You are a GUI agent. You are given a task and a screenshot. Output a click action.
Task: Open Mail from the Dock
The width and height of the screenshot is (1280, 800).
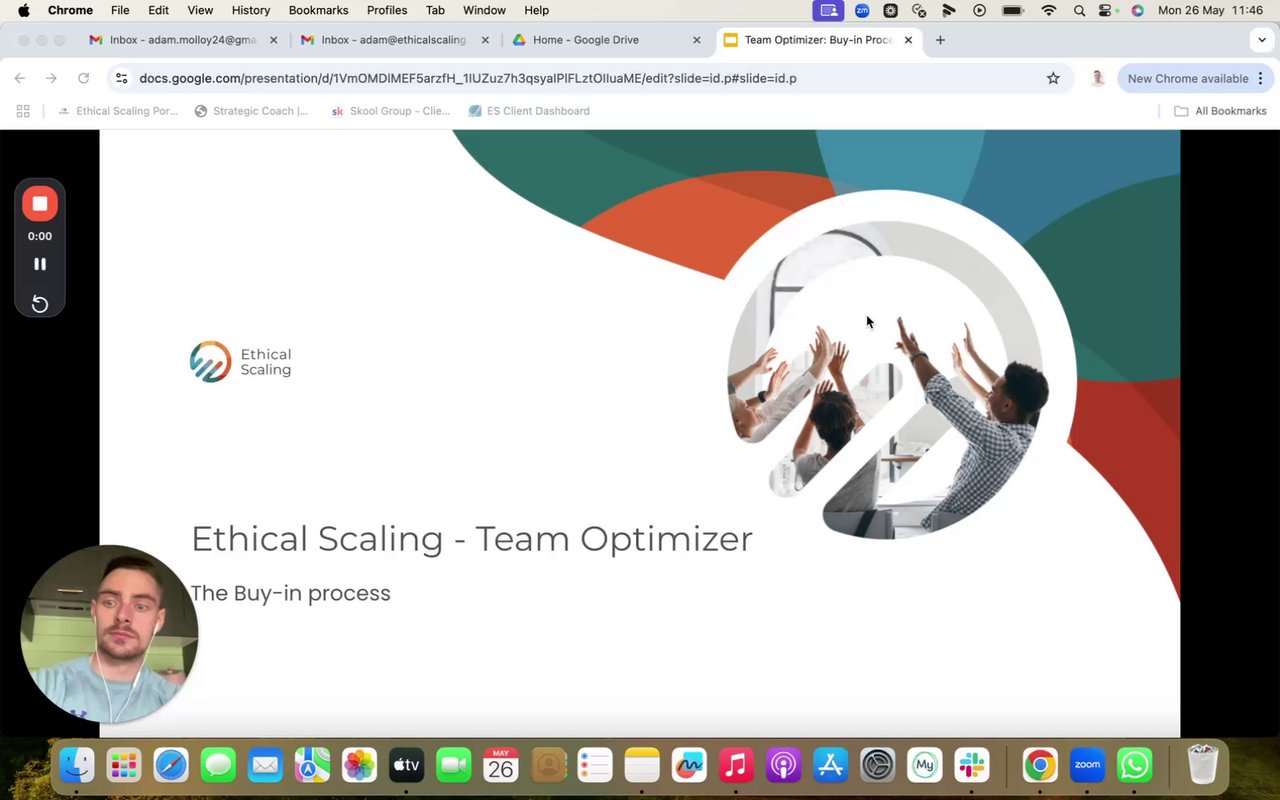tap(265, 766)
